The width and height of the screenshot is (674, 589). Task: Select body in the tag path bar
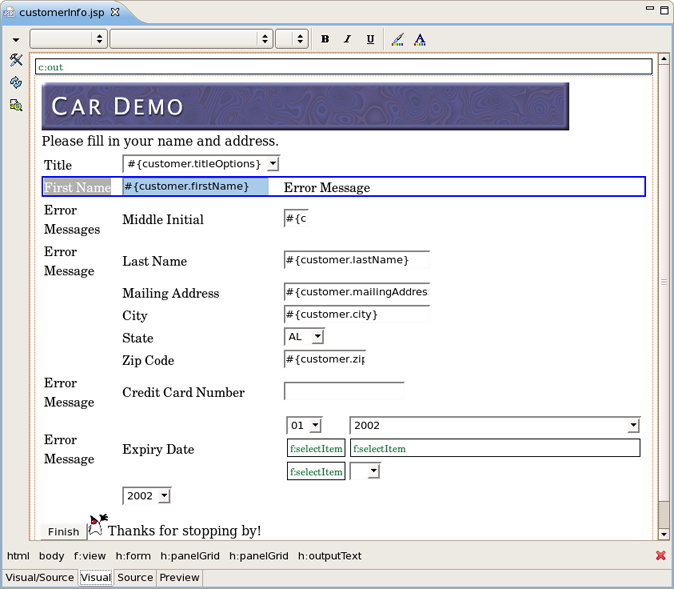click(52, 555)
